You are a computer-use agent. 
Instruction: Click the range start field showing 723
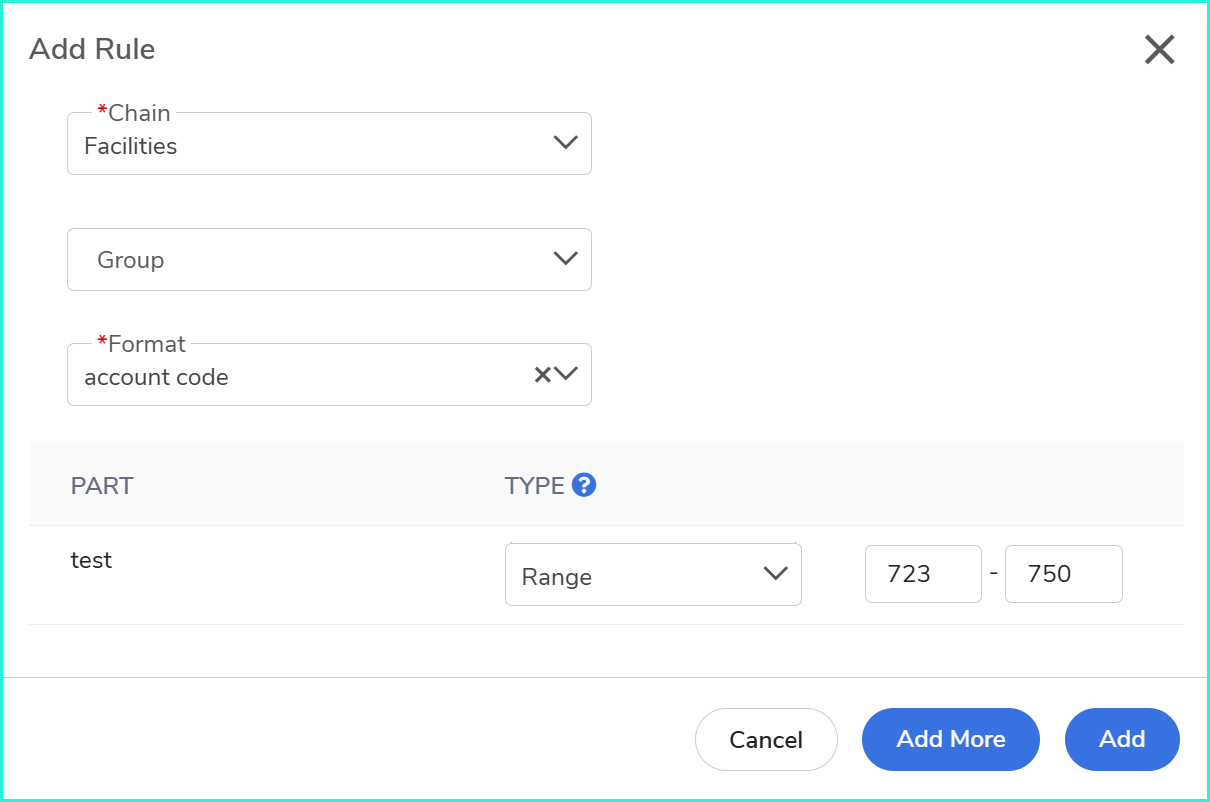(x=922, y=574)
